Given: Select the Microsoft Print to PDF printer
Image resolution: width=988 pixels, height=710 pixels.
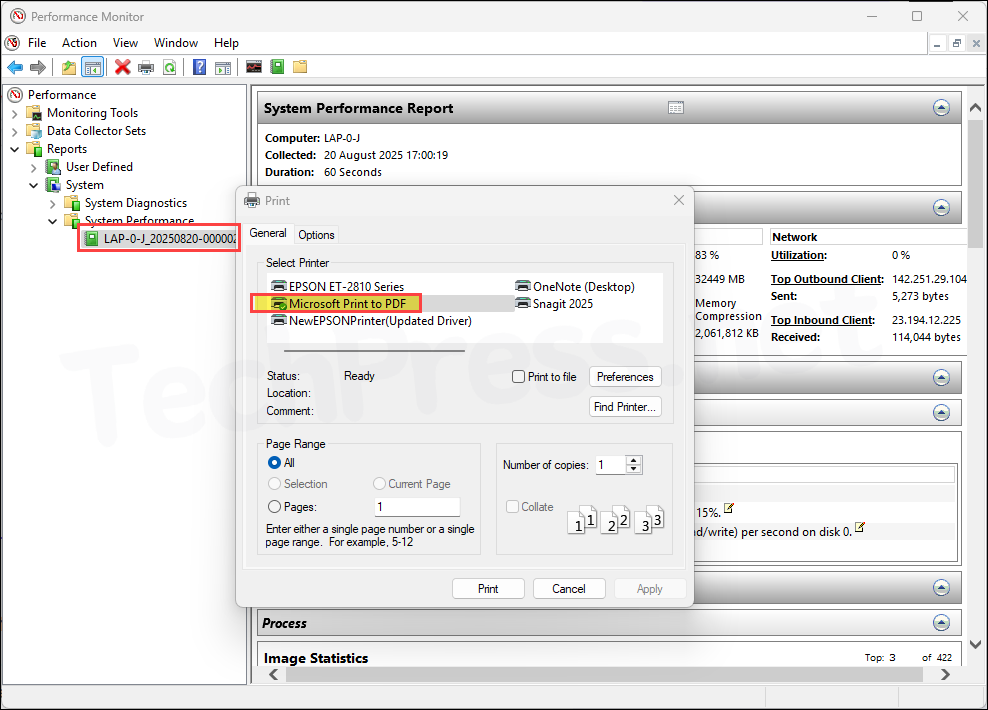Looking at the screenshot, I should [x=339, y=304].
